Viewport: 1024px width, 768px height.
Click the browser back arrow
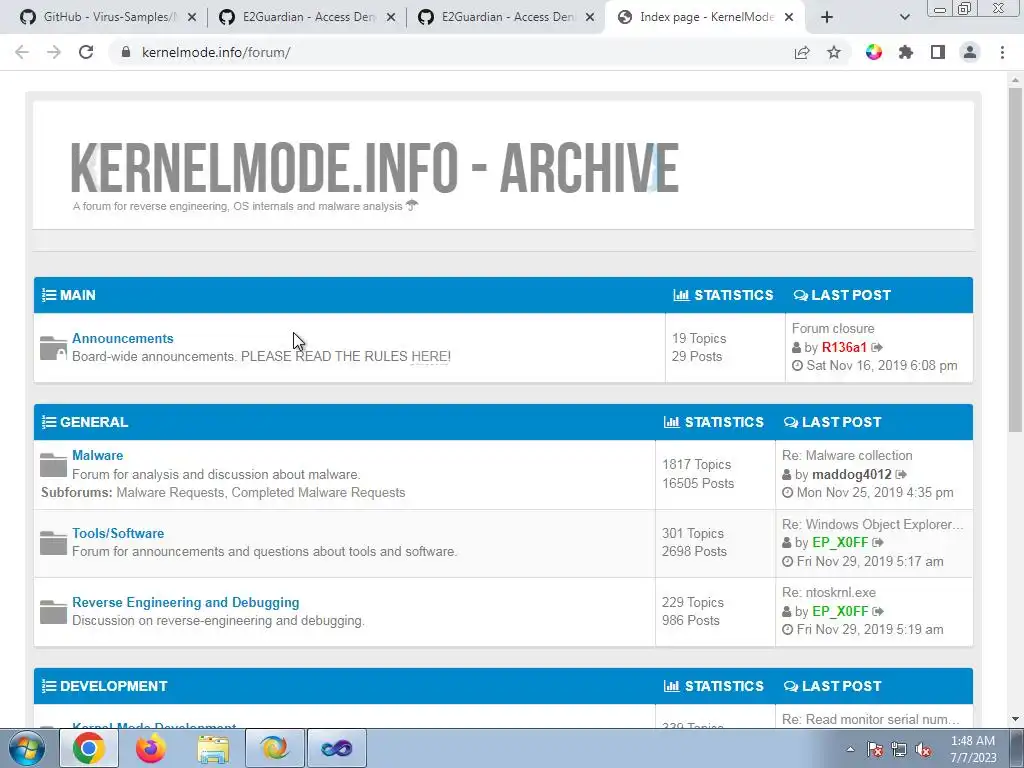[22, 52]
